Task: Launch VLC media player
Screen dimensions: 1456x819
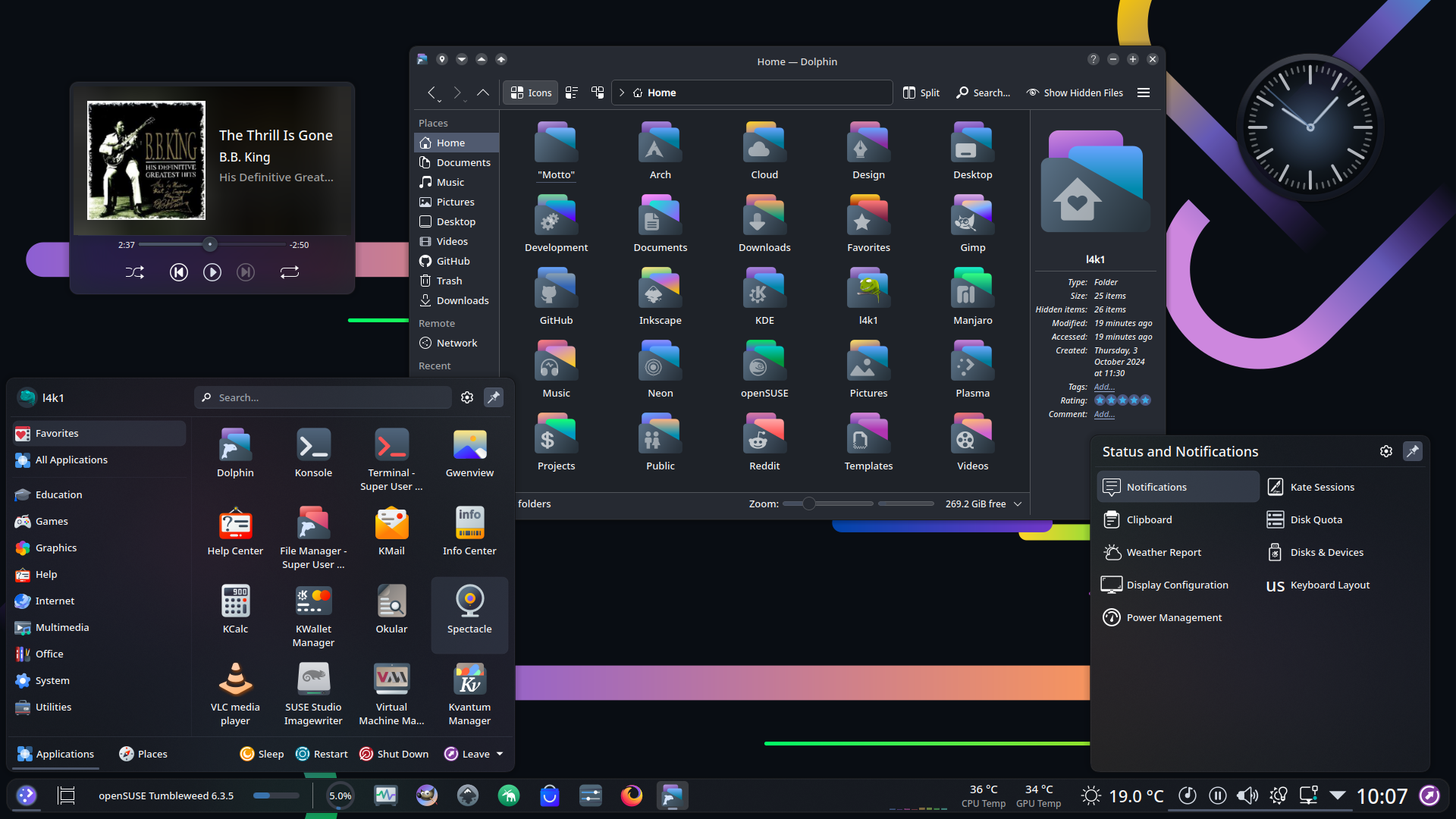Action: 235,693
